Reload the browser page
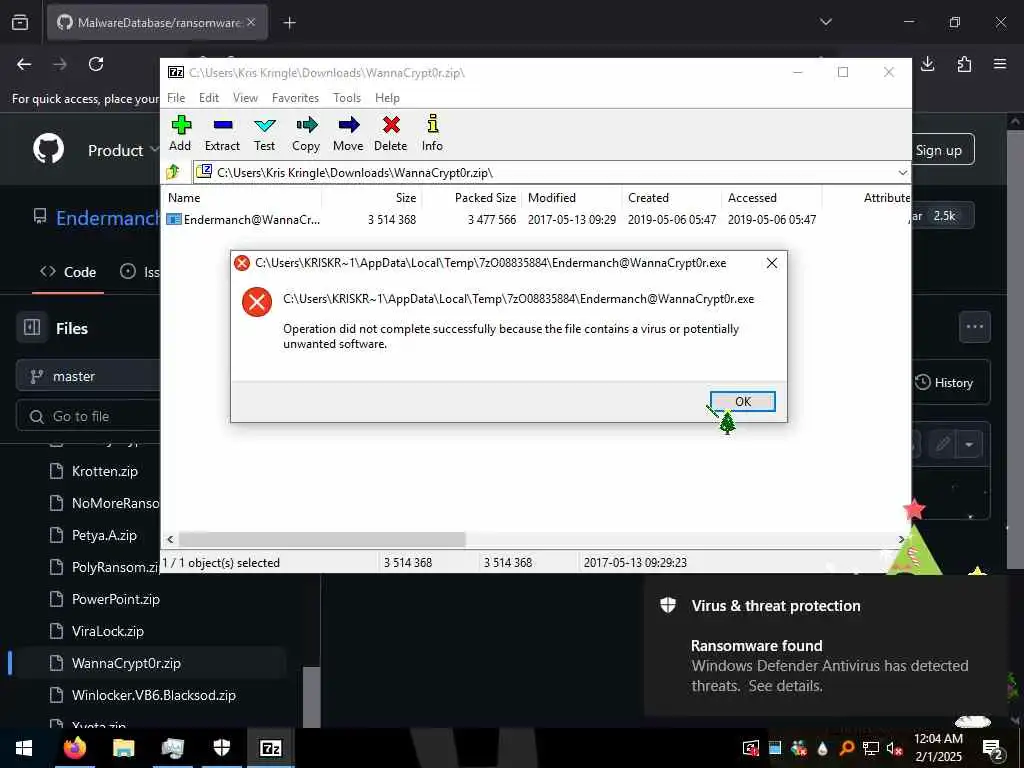This screenshot has width=1024, height=768. point(96,64)
